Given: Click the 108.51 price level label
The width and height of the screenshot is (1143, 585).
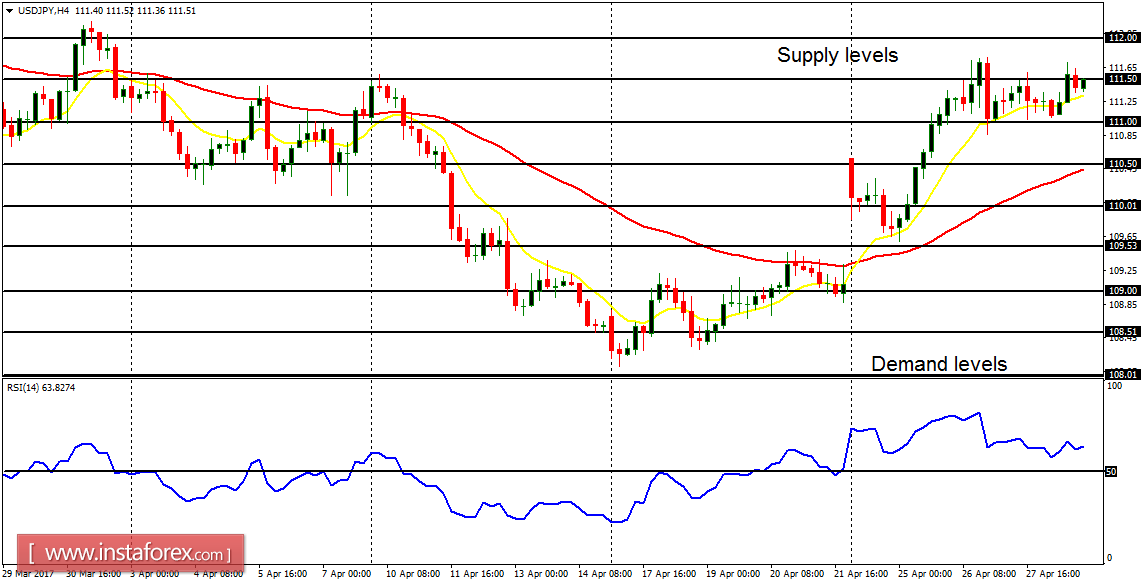Looking at the screenshot, I should point(1123,332).
